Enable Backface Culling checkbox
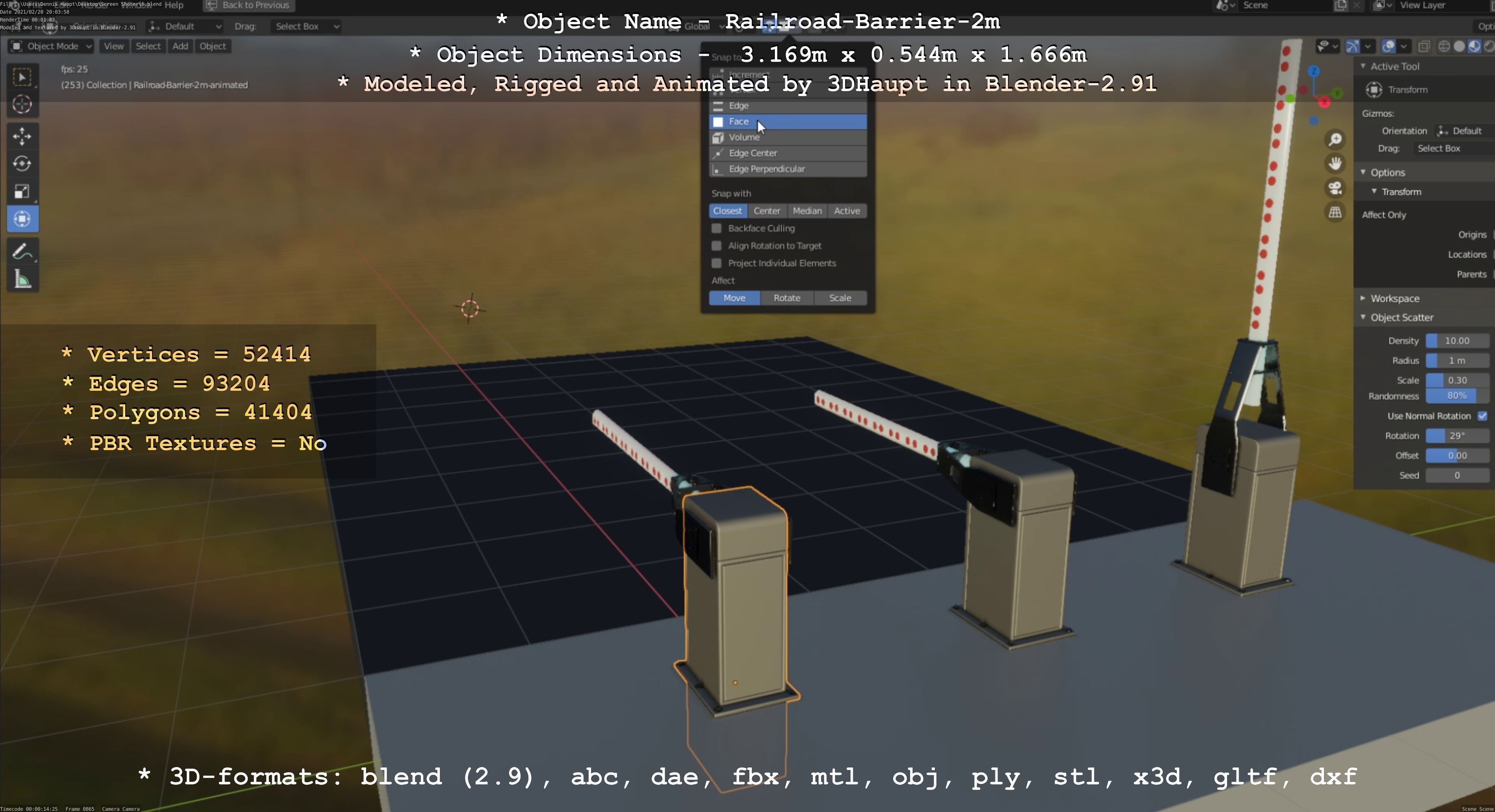 pyautogui.click(x=717, y=228)
